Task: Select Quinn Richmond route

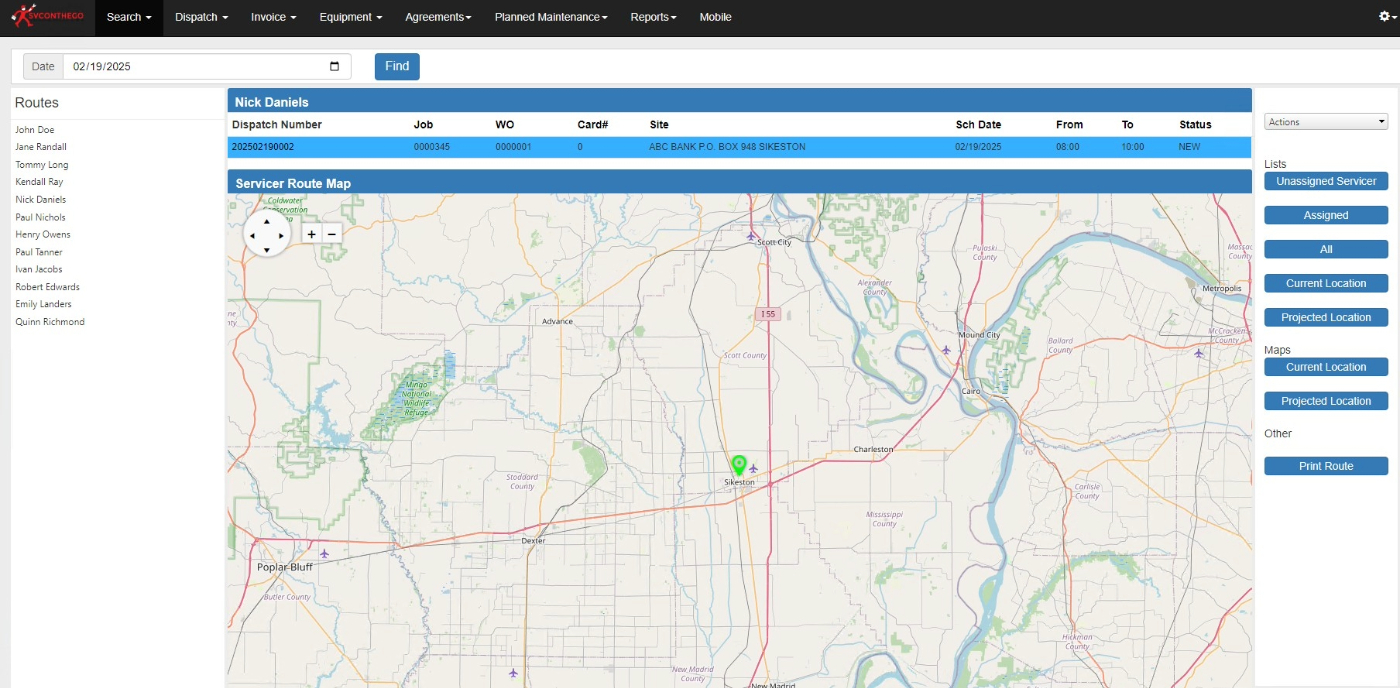Action: pyautogui.click(x=50, y=322)
